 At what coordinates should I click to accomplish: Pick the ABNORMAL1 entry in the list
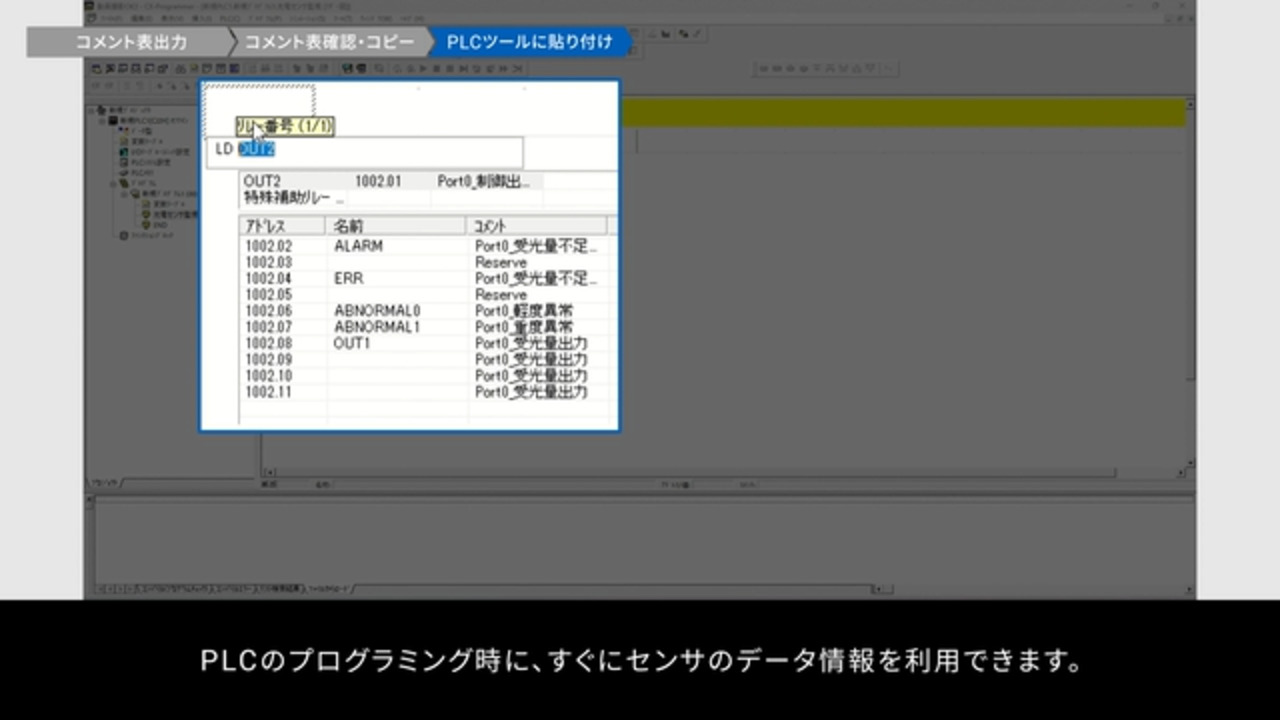click(x=377, y=327)
